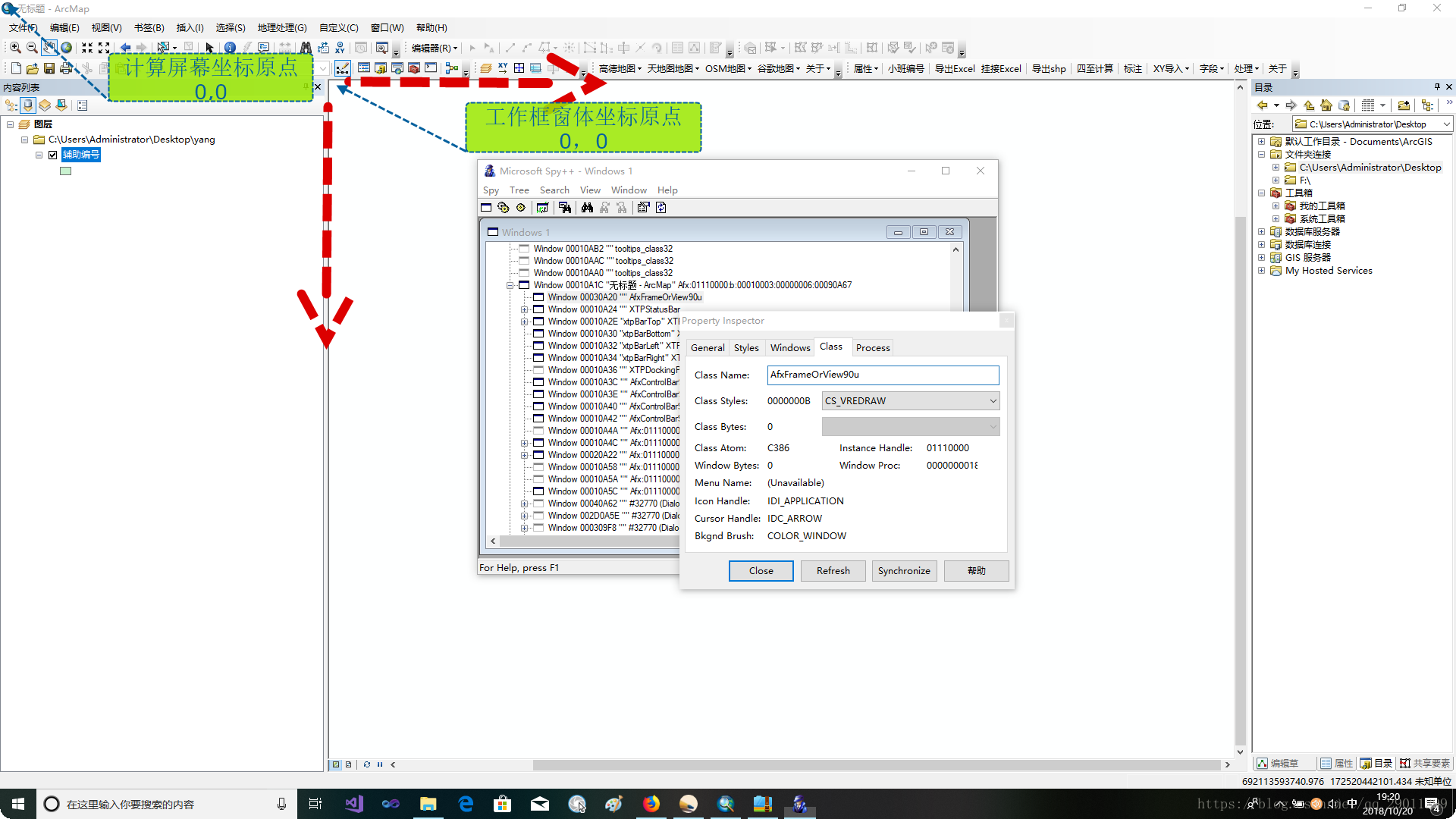Click Catalog up one level icon
The height and width of the screenshot is (819, 1456).
coord(1309,105)
